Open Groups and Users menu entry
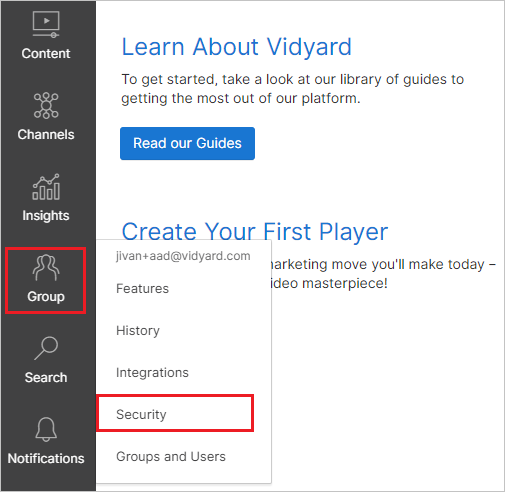Image resolution: width=505 pixels, height=492 pixels. [x=171, y=457]
